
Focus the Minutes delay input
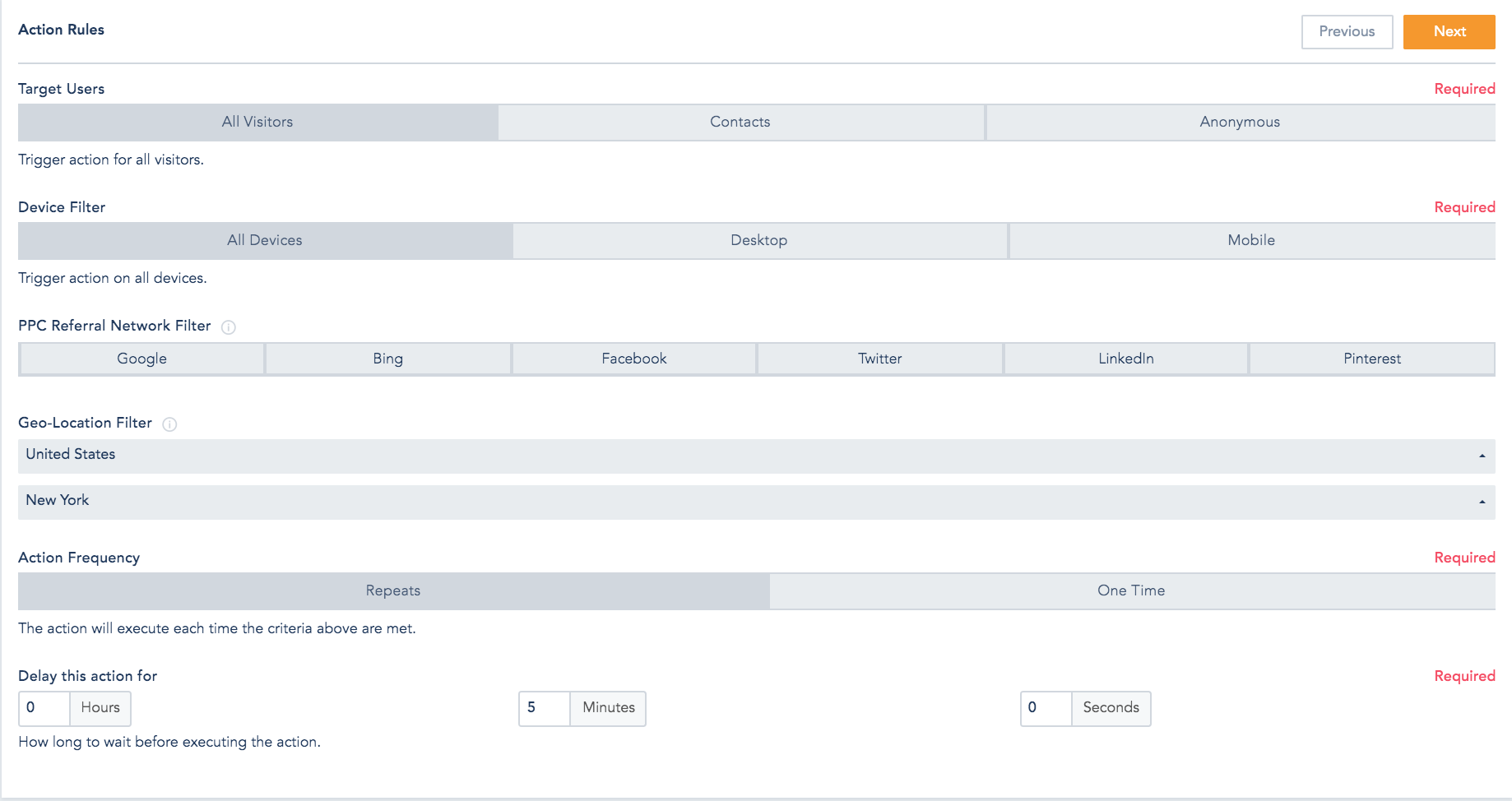pyautogui.click(x=545, y=708)
